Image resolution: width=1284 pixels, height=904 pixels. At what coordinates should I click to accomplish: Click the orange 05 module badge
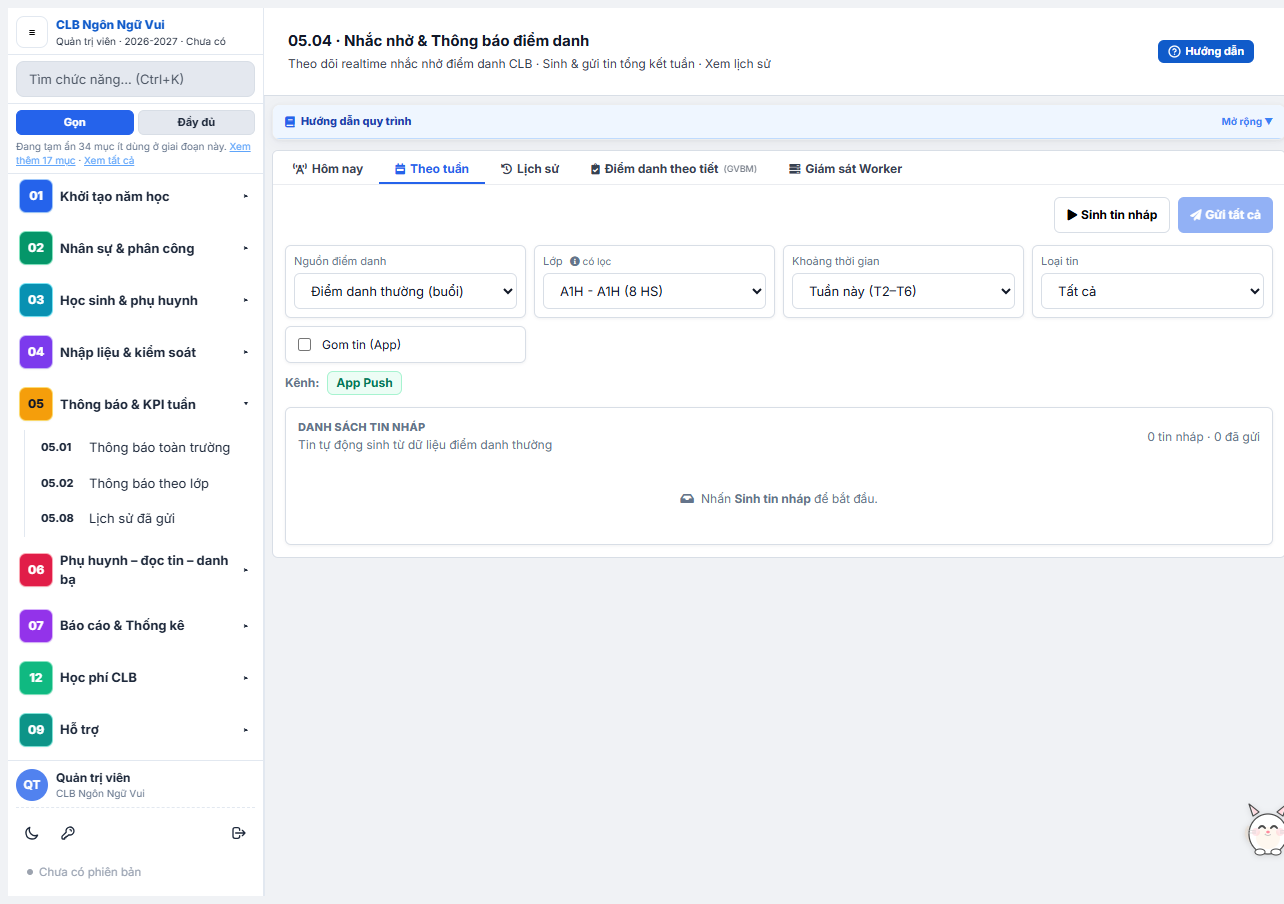point(36,404)
